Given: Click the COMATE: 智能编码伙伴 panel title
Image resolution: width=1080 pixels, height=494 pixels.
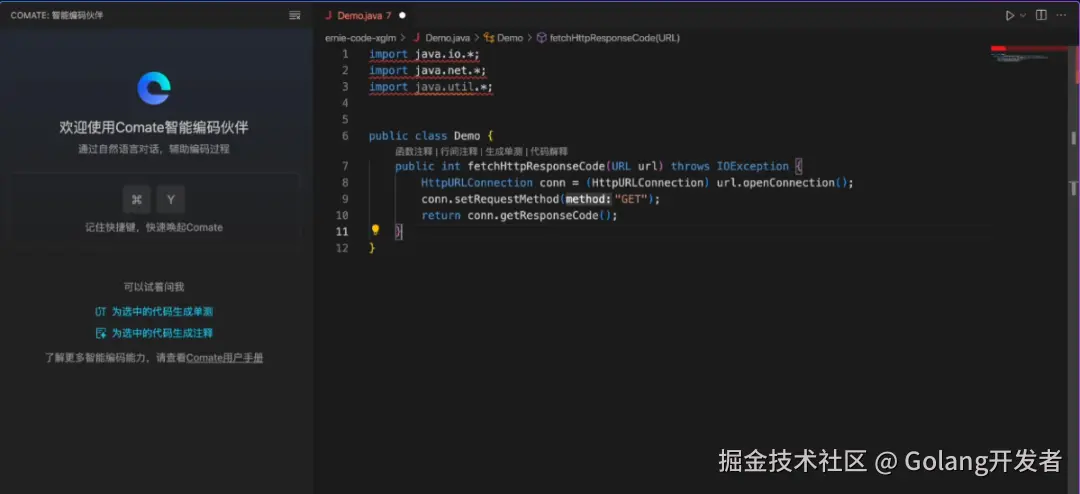Looking at the screenshot, I should tap(56, 15).
